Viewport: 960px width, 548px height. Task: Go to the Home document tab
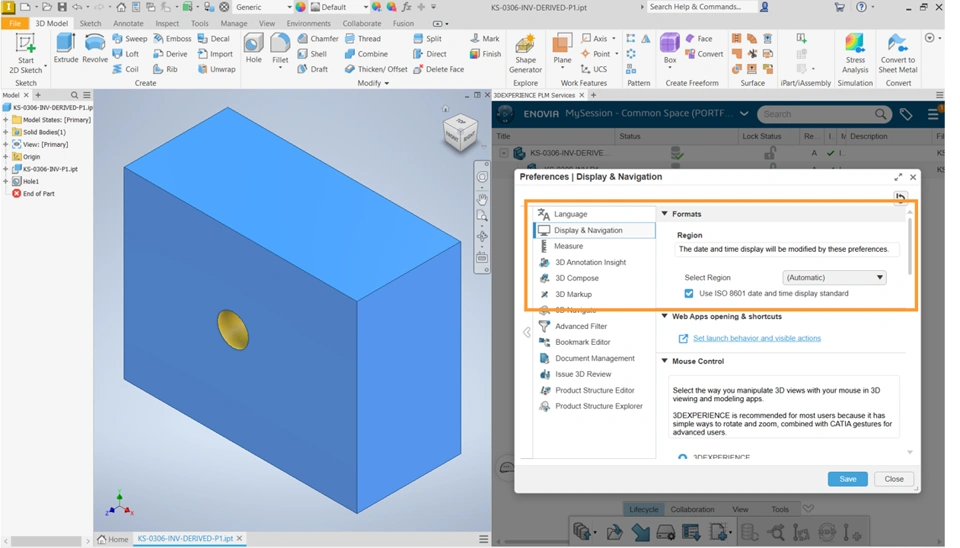(113, 539)
